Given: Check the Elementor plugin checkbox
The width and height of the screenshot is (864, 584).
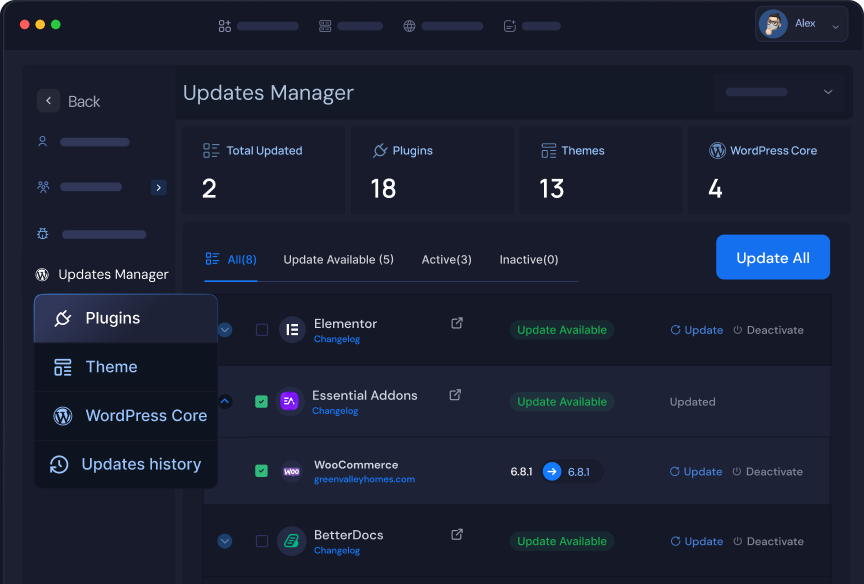Looking at the screenshot, I should (x=262, y=330).
